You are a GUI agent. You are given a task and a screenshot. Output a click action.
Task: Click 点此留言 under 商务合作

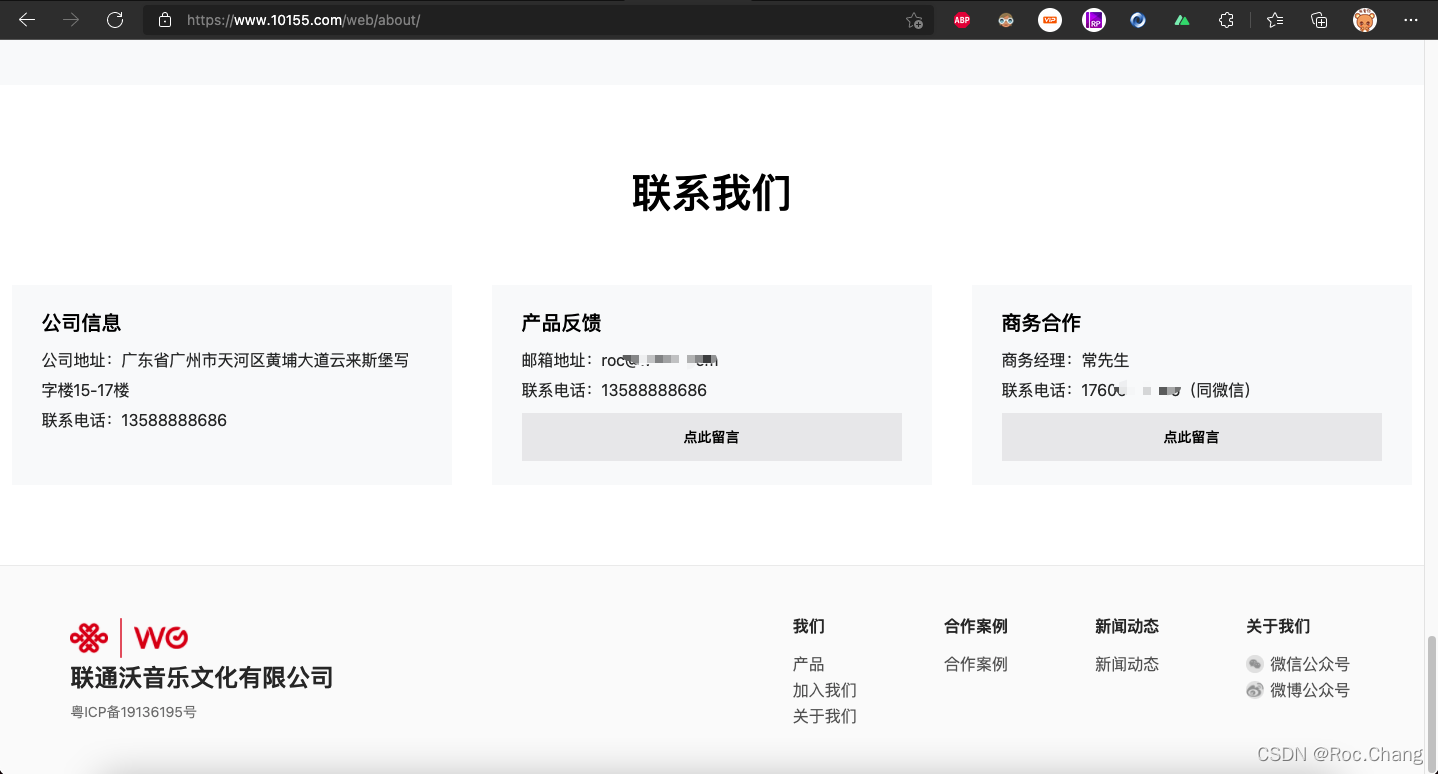pyautogui.click(x=1192, y=437)
